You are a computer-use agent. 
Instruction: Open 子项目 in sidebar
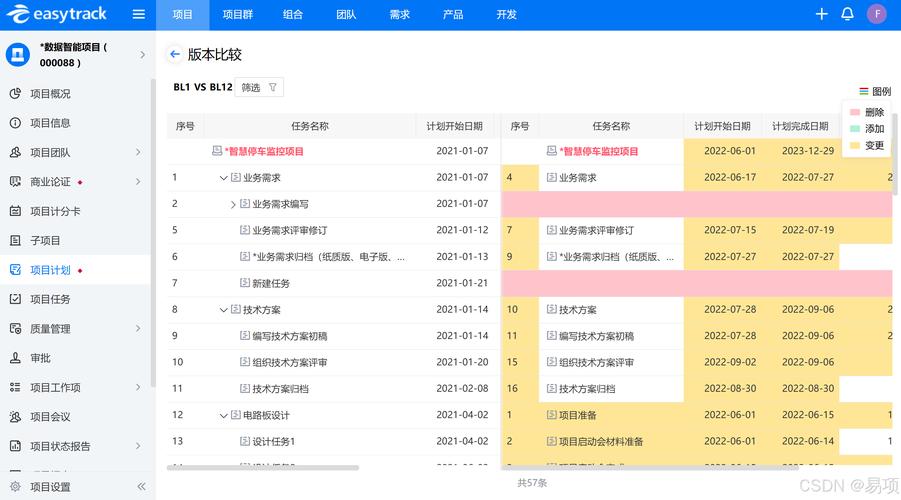tap(45, 240)
